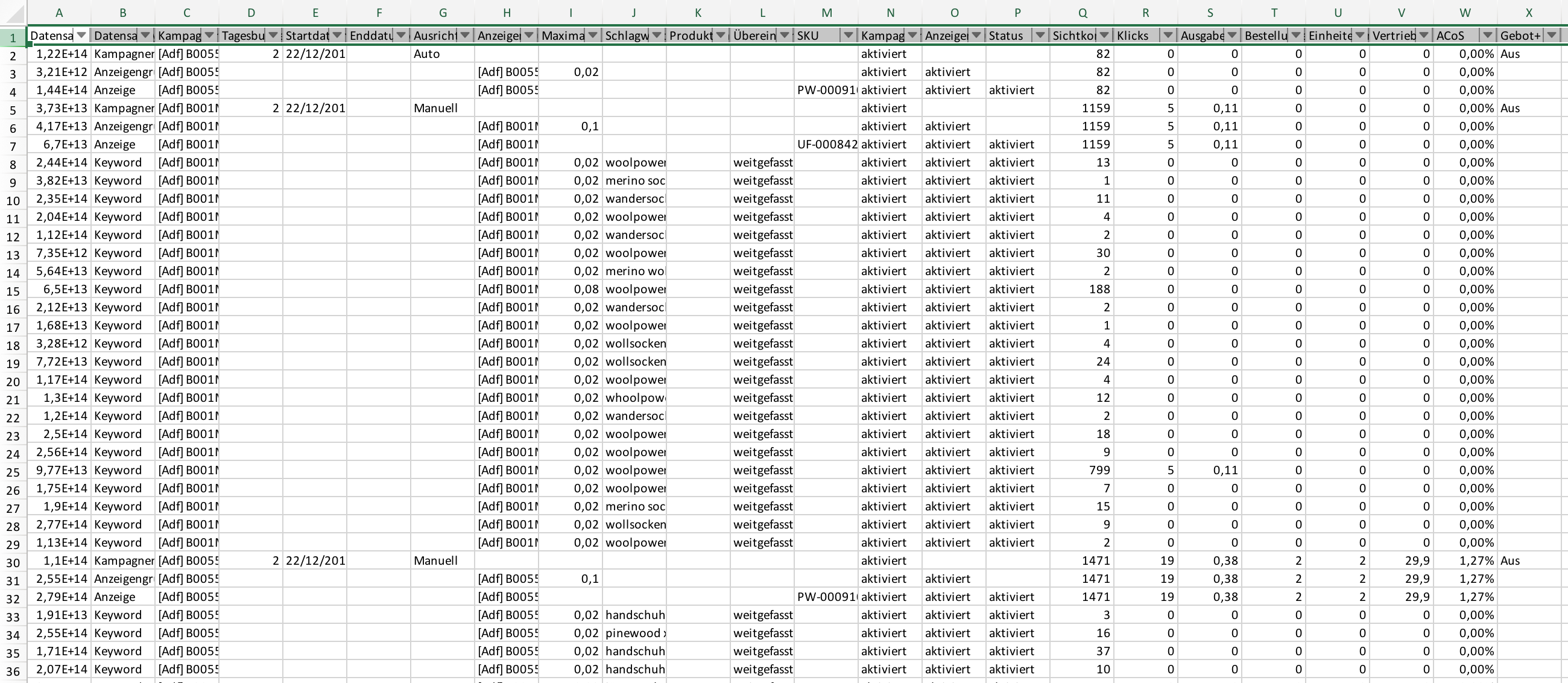
Task: Click sales value 29,9 in row 30
Action: (x=1401, y=560)
